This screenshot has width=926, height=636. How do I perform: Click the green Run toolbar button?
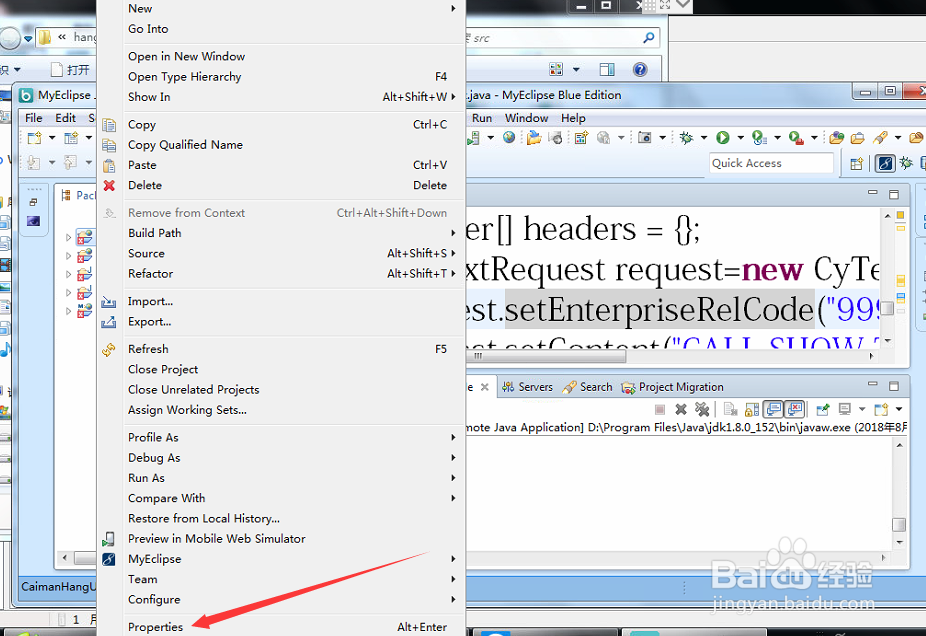[x=723, y=138]
